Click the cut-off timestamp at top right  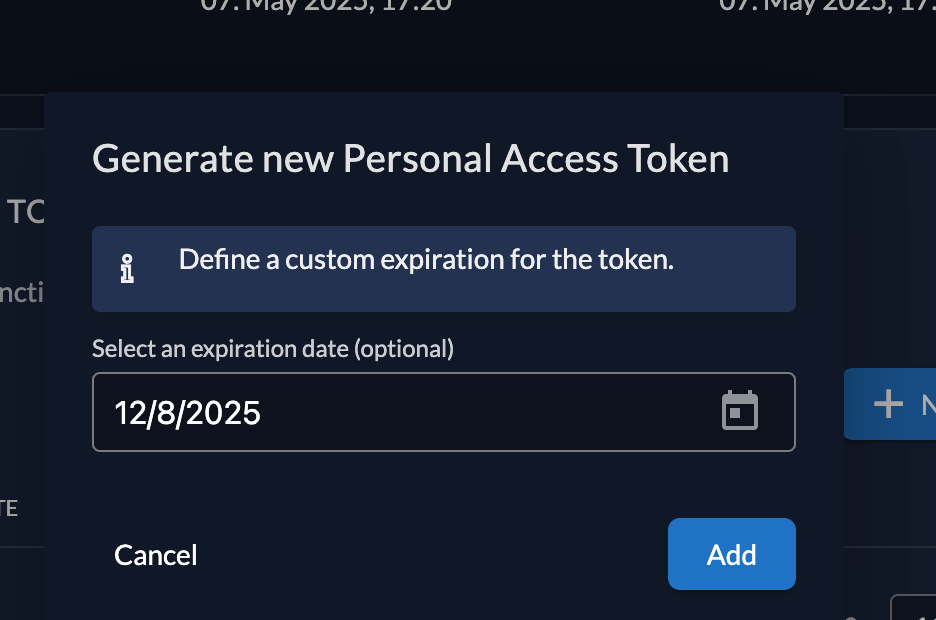pyautogui.click(x=826, y=5)
